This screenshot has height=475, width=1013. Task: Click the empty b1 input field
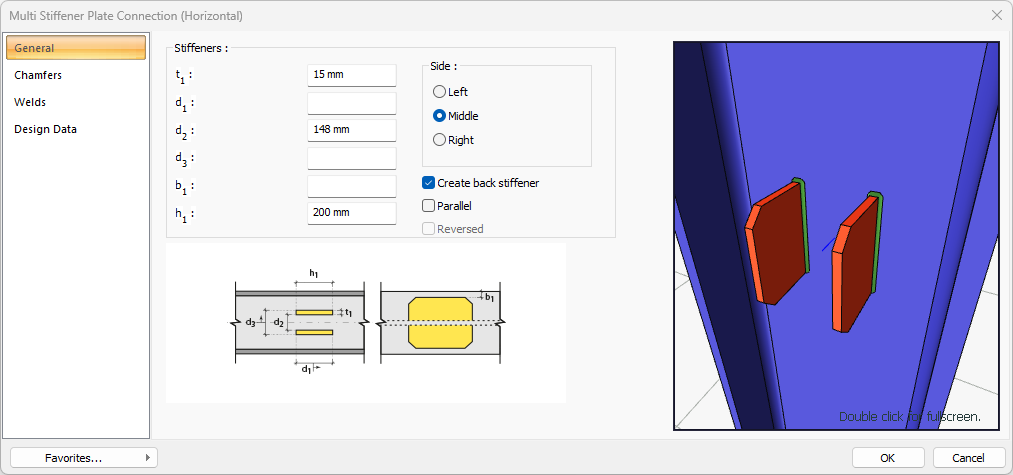(x=351, y=185)
